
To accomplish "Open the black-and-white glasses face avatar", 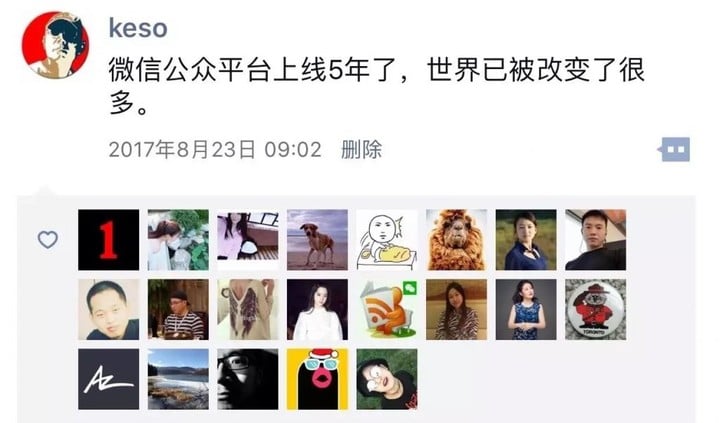I will (248, 379).
